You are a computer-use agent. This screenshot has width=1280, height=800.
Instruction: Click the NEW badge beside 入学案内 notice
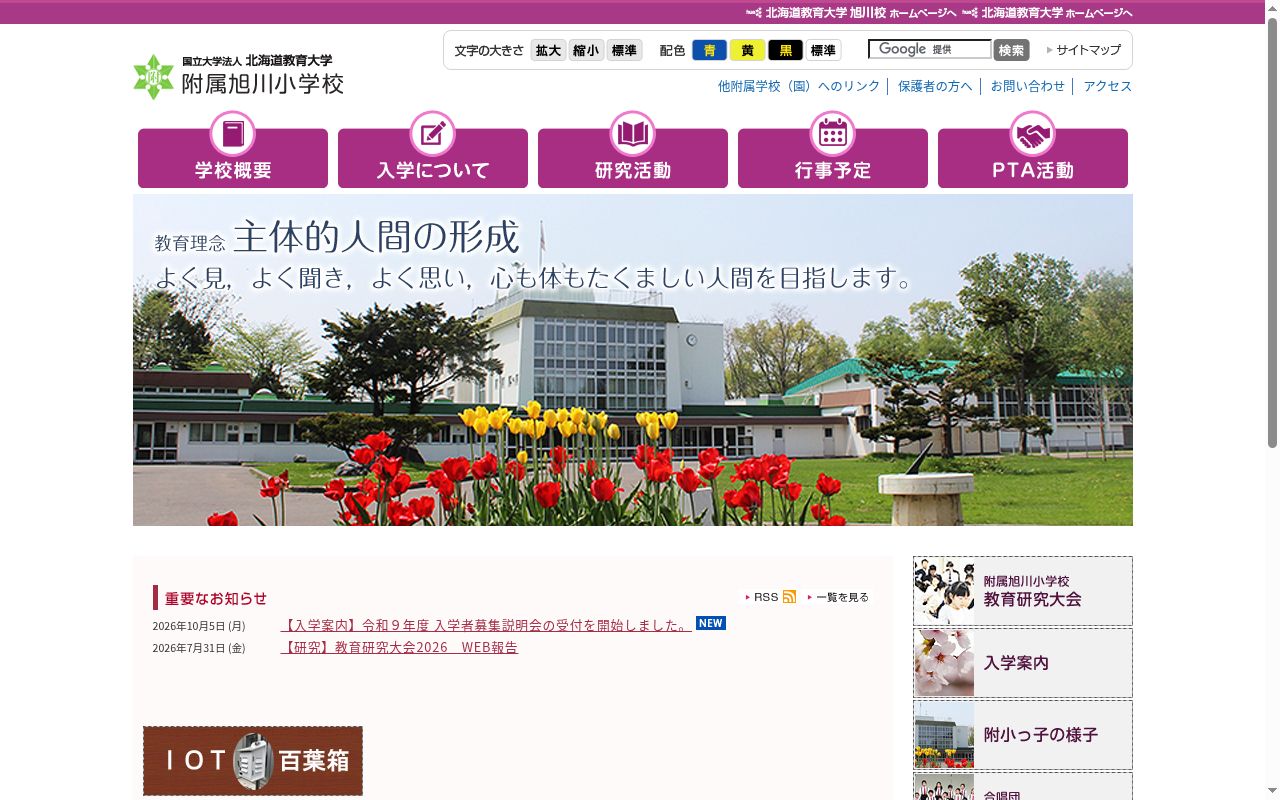[x=711, y=623]
